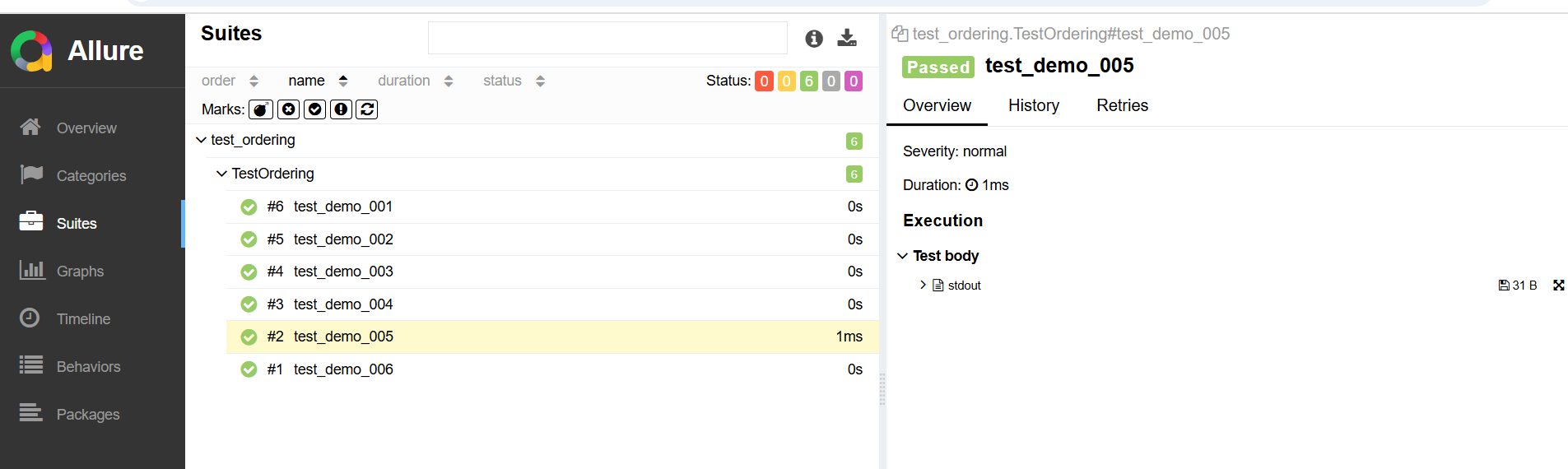Collapse the Test body section
The height and width of the screenshot is (469, 1568).
[902, 256]
